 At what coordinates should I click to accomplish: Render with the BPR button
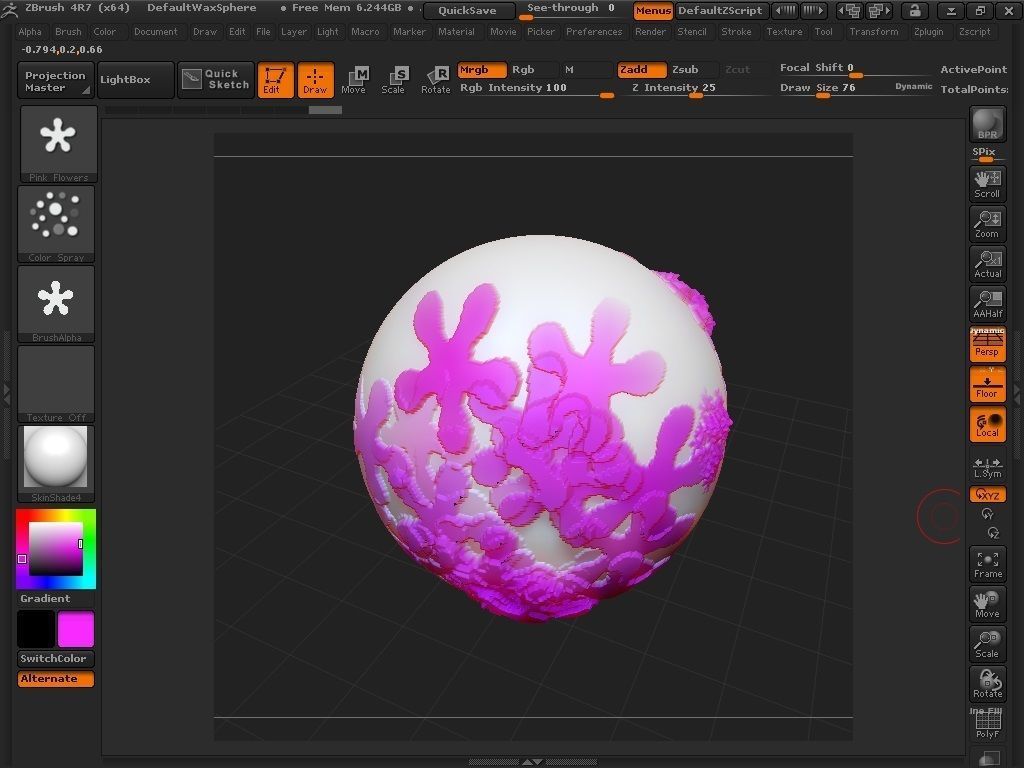click(x=987, y=124)
